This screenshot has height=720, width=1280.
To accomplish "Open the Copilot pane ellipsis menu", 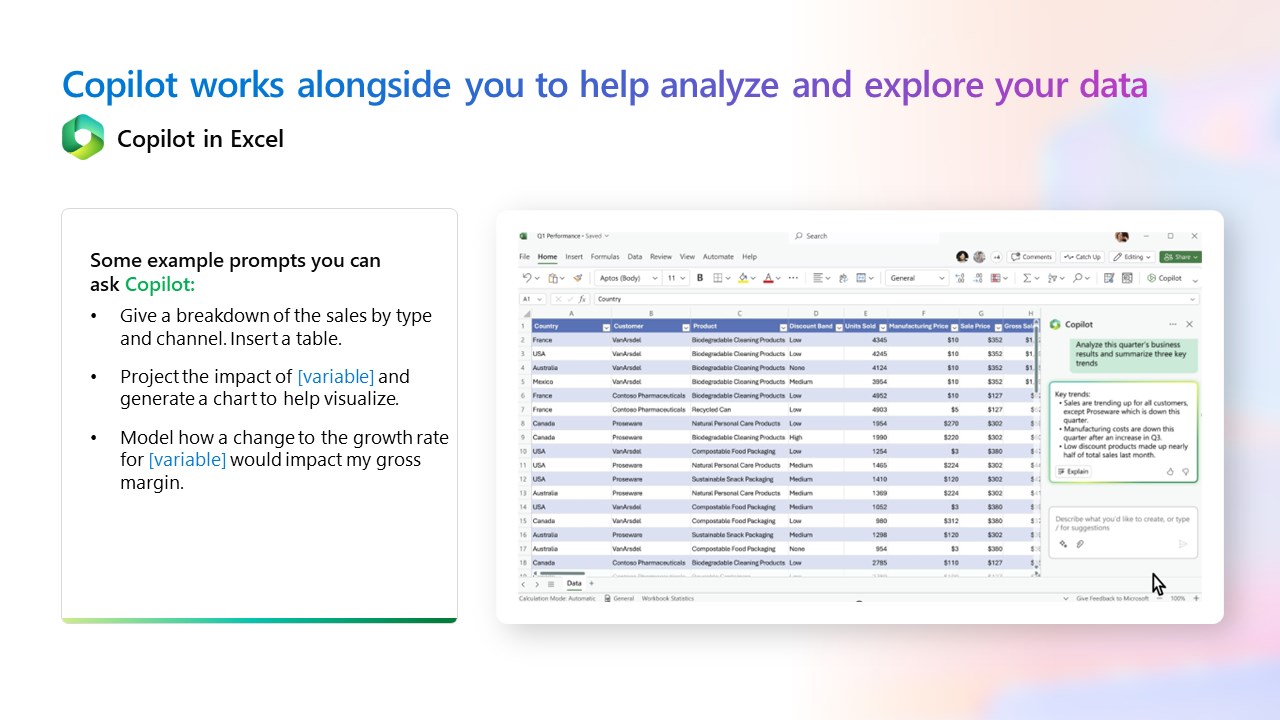I will 1173,324.
